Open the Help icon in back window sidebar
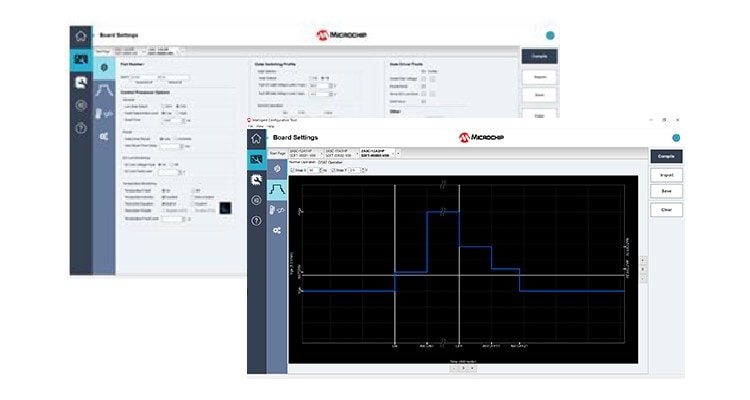 pyautogui.click(x=81, y=128)
